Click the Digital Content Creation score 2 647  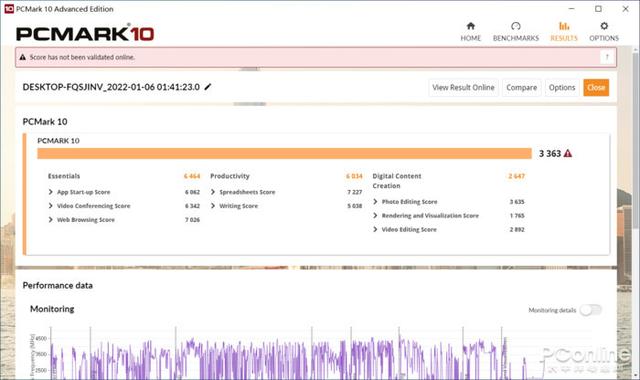516,176
